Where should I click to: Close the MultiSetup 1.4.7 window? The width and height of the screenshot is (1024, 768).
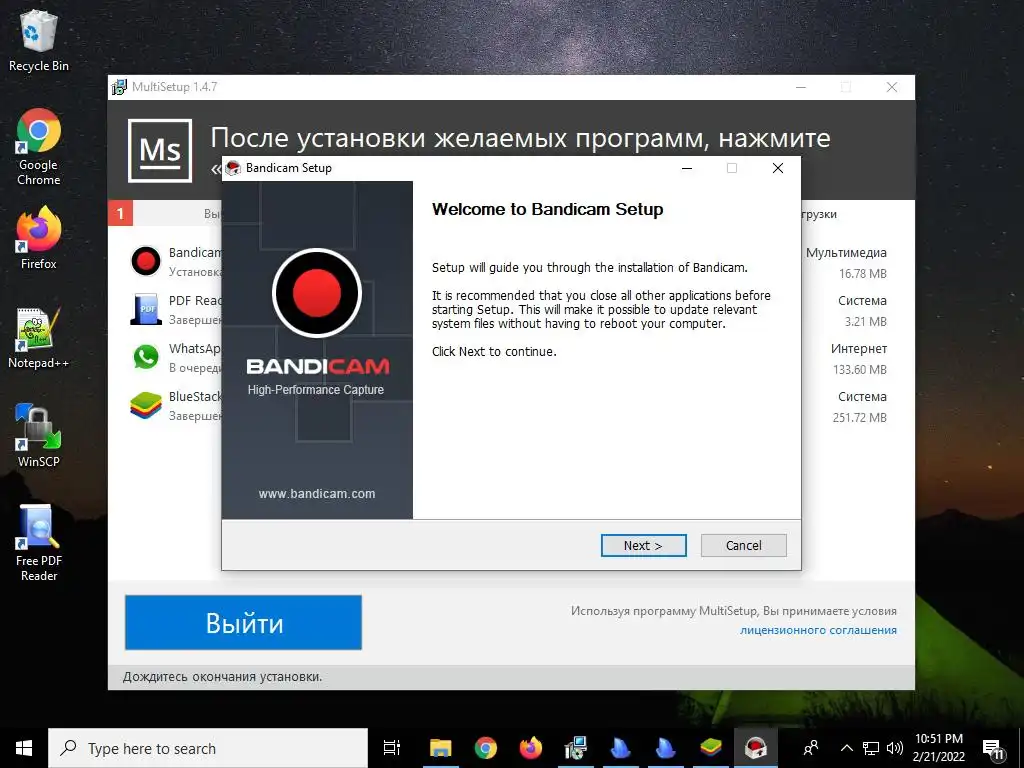[892, 87]
